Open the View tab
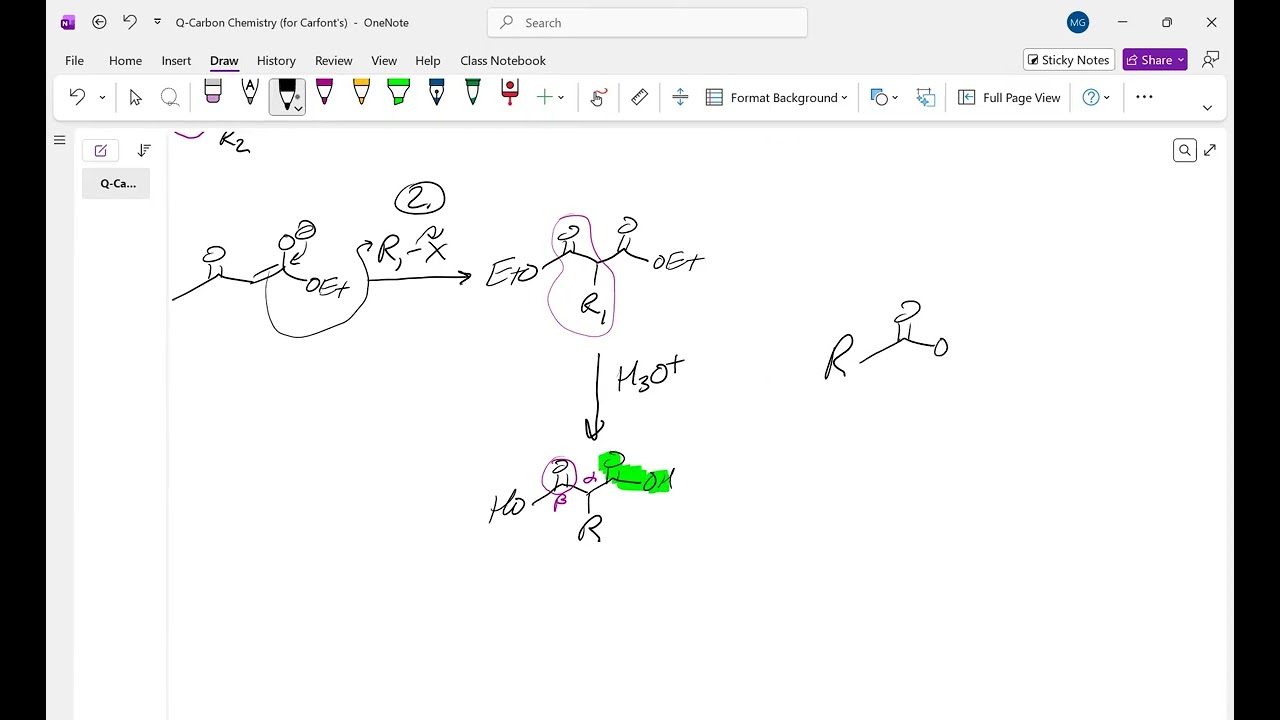 click(x=384, y=60)
